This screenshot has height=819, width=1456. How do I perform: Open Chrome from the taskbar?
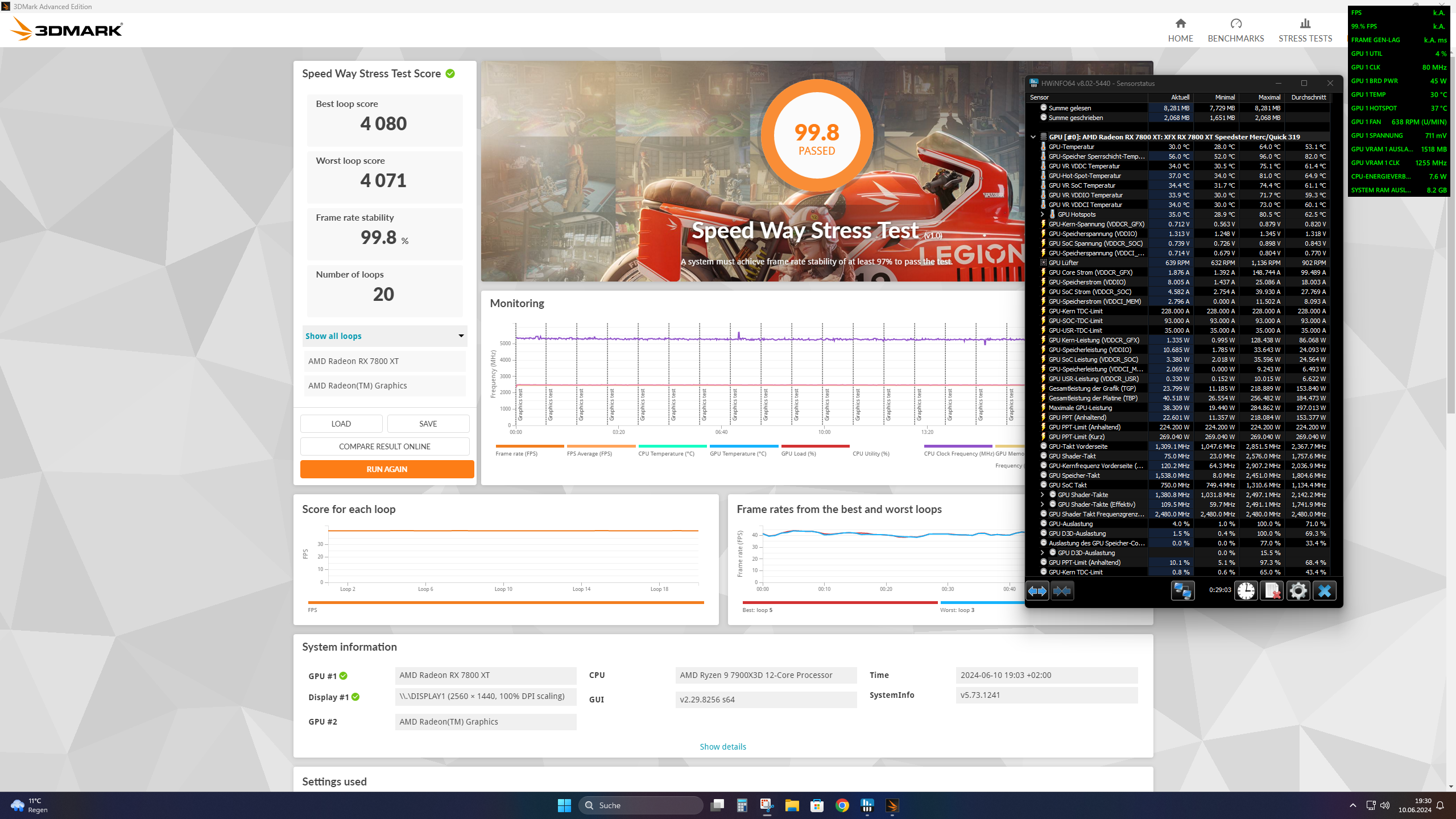(x=842, y=805)
